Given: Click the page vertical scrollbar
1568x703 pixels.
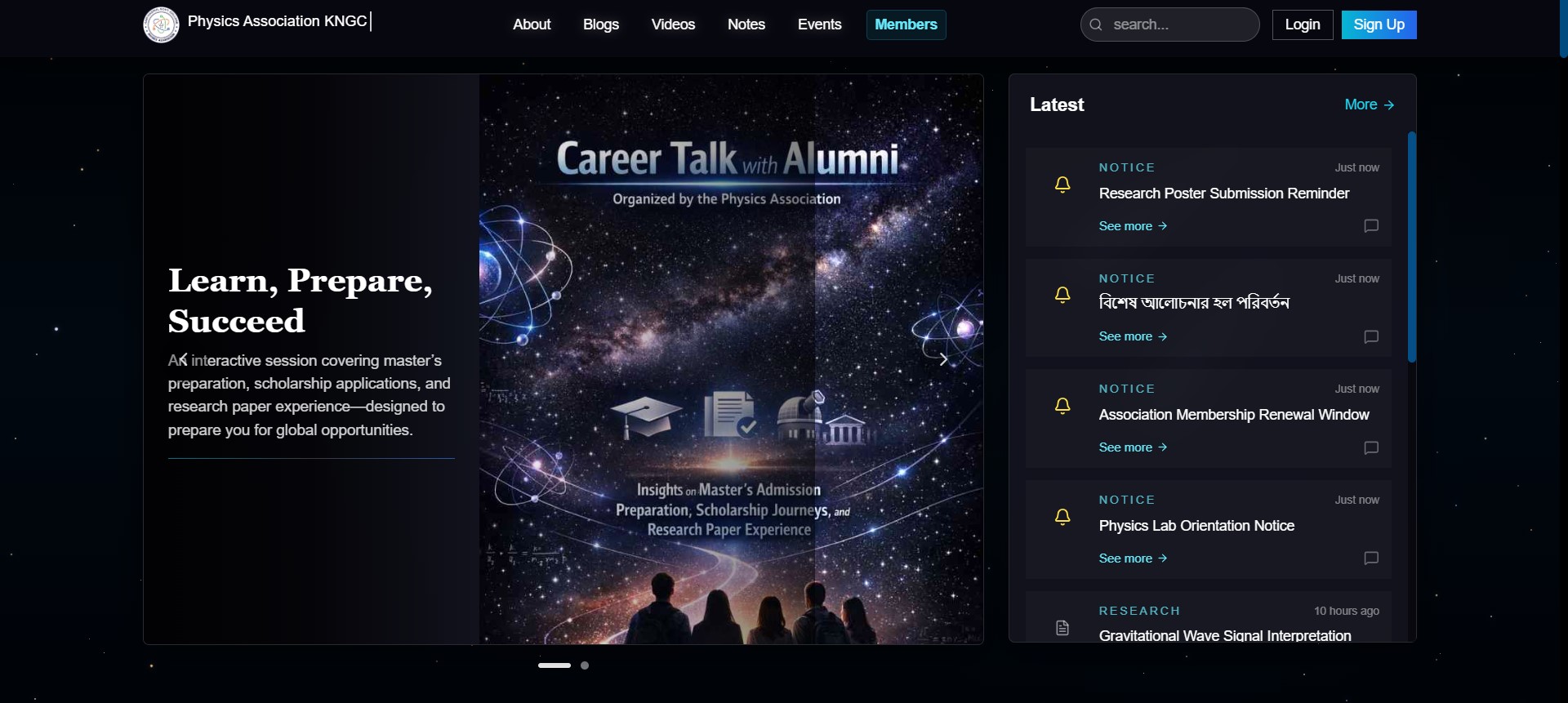Looking at the screenshot, I should click(x=1563, y=29).
